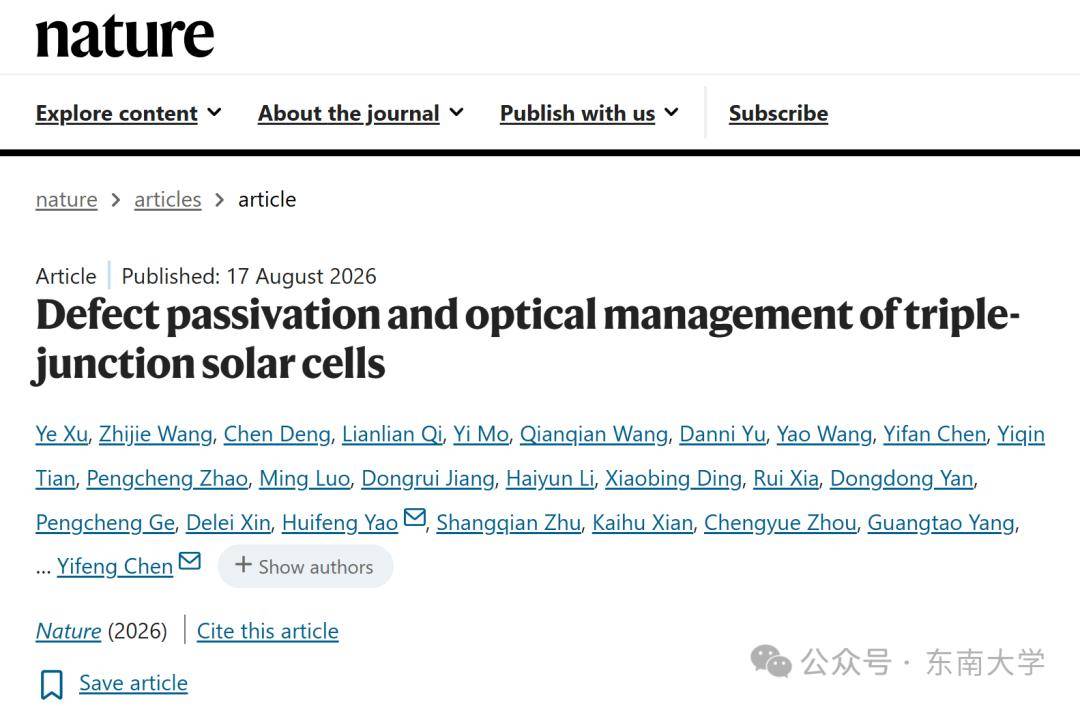
Task: Click the bookmark icon for Save article
Action: click(52, 685)
